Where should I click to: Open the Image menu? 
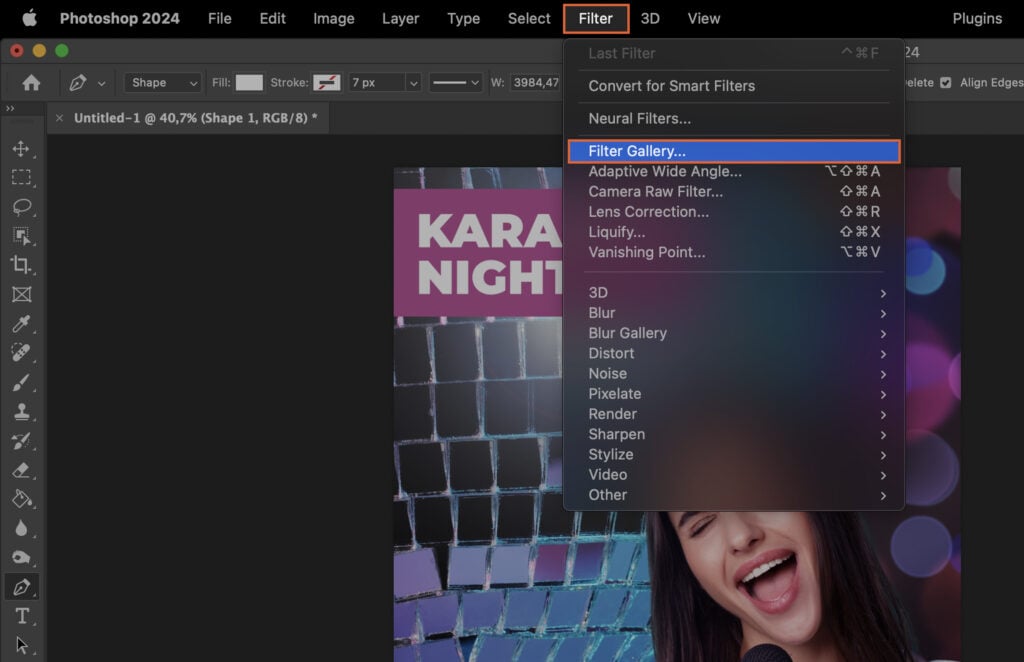333,18
